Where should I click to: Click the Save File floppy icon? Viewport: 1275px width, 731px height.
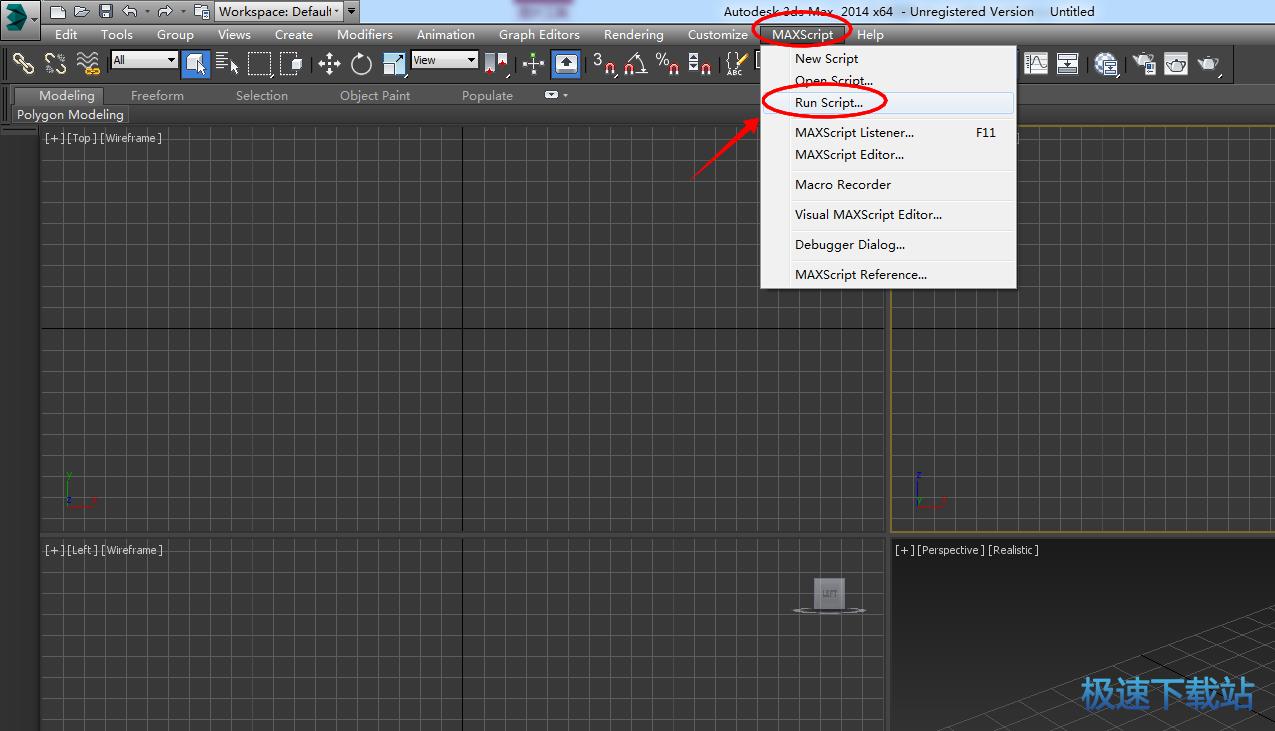click(105, 12)
